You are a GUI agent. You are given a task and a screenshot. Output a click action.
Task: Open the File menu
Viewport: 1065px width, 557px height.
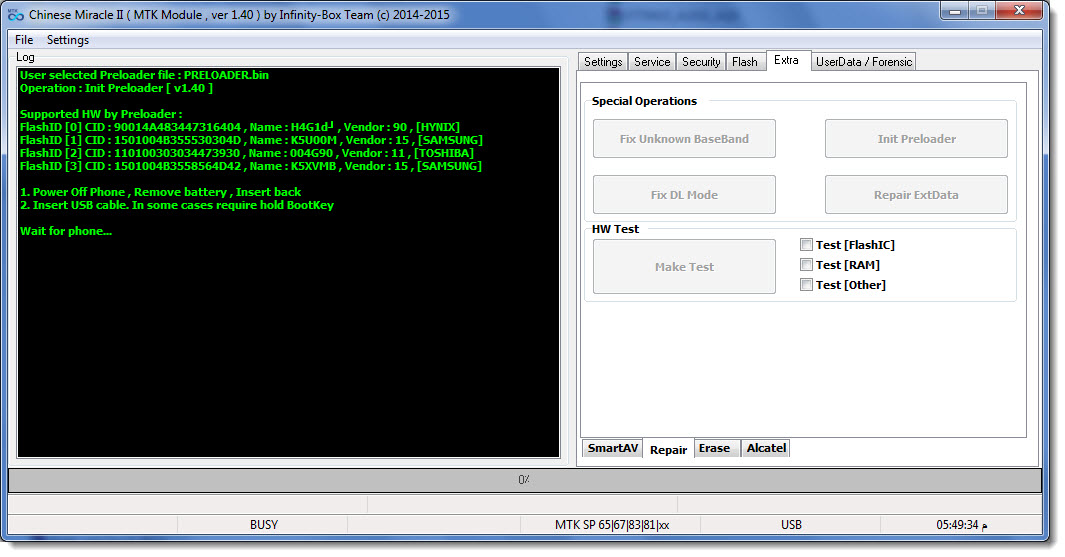tap(24, 40)
